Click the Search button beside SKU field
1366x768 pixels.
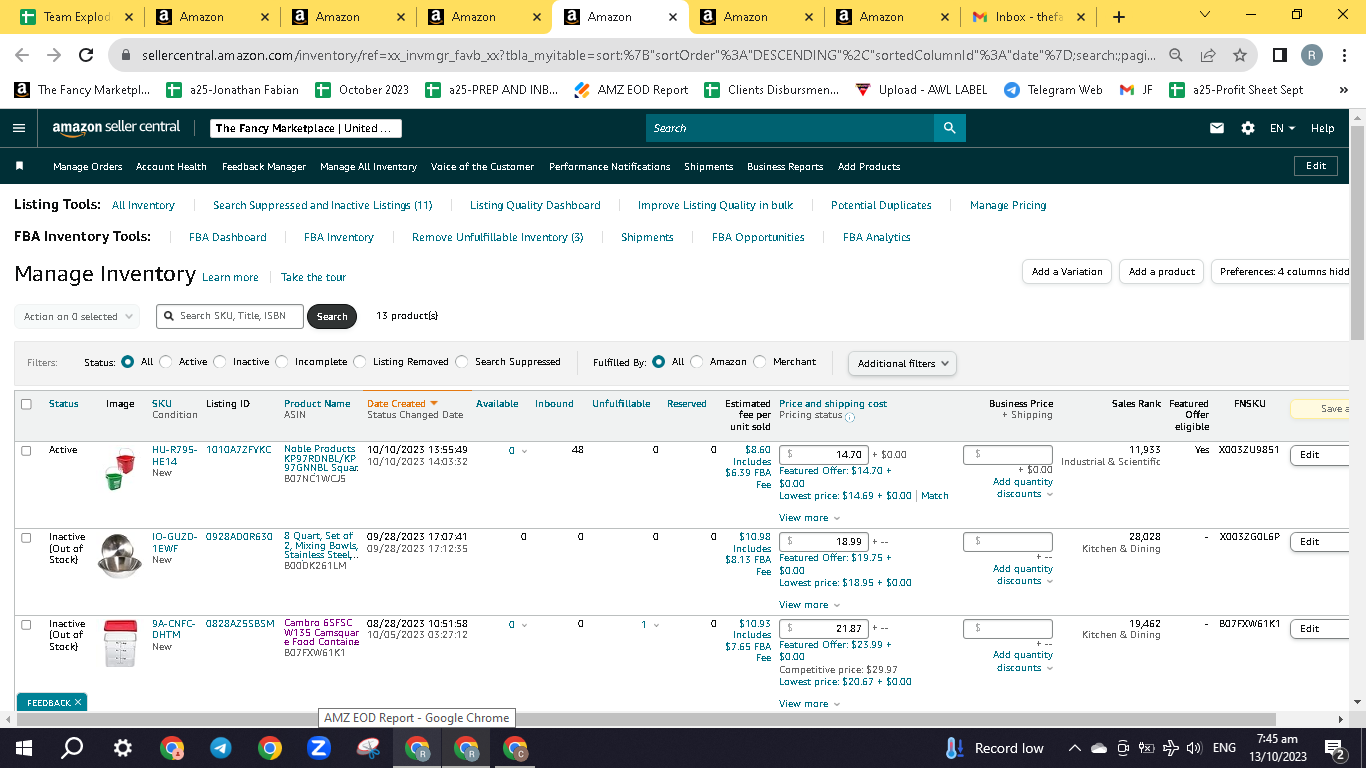(332, 317)
